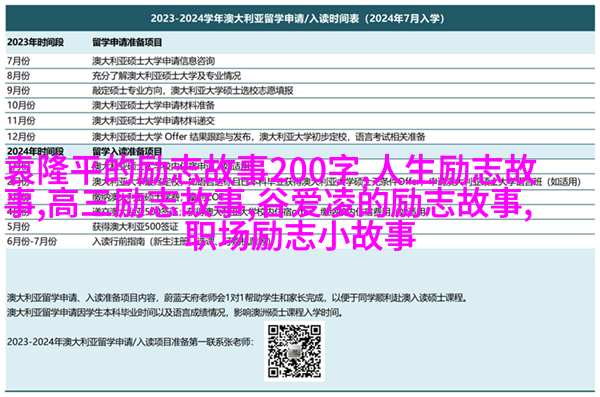
Task: Click the 10月份 row label
Action: point(21,105)
